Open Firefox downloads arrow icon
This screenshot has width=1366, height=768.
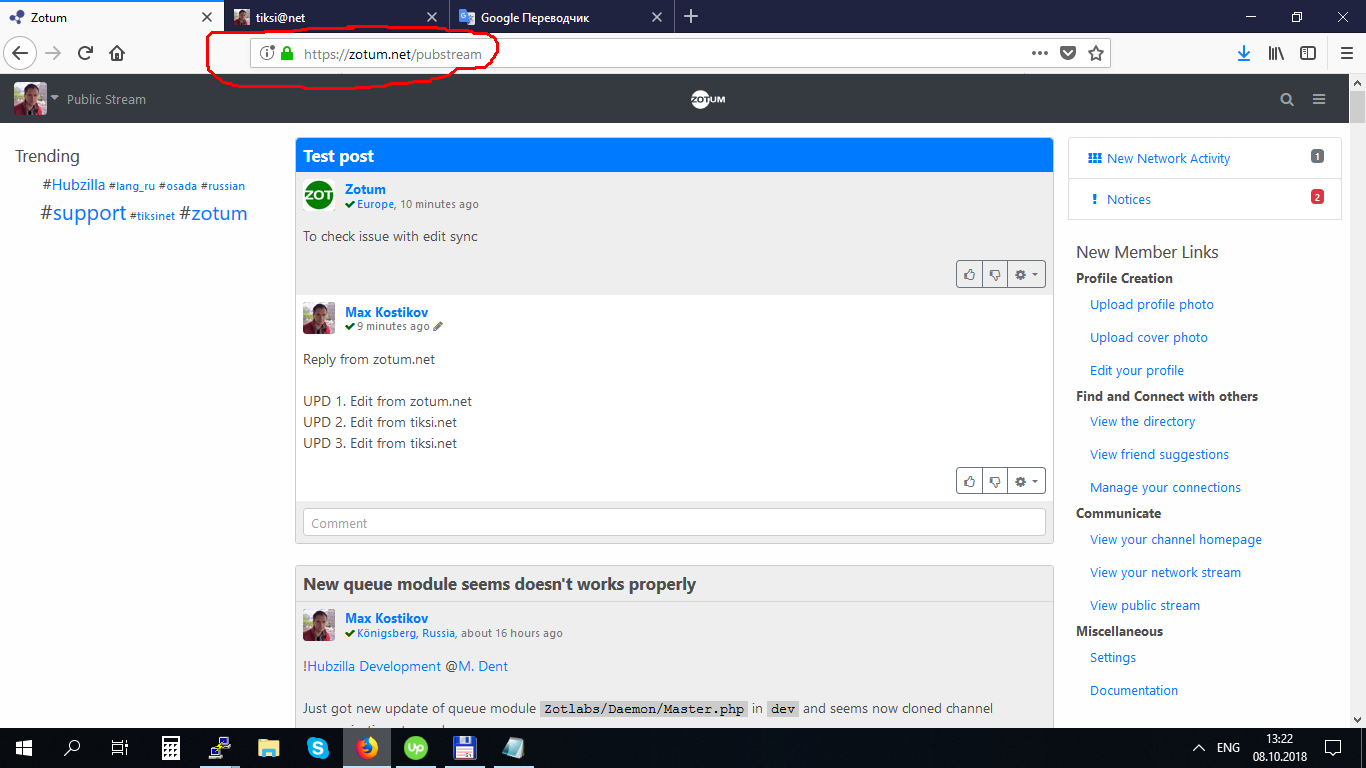(x=1243, y=53)
